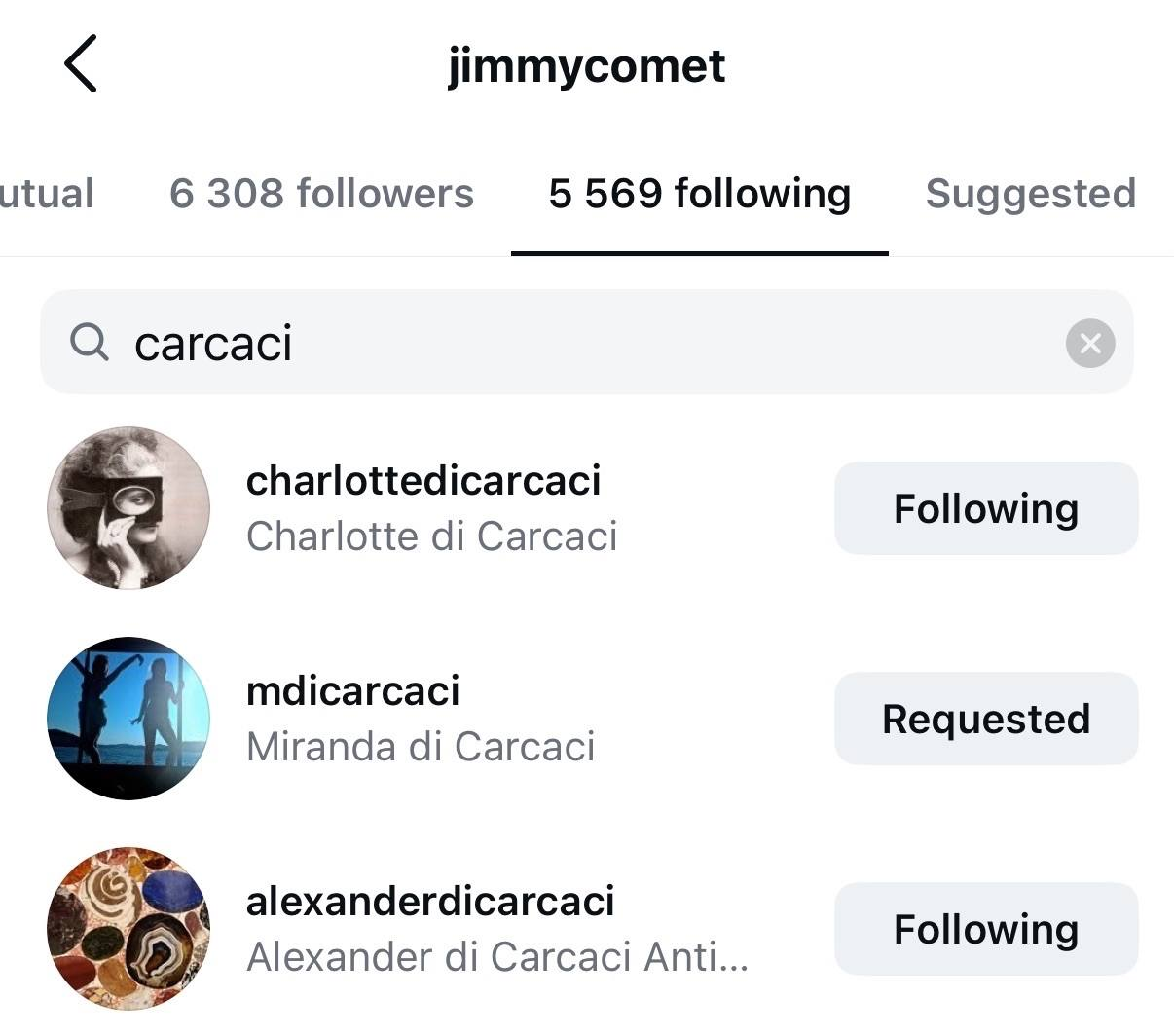Image resolution: width=1174 pixels, height=1036 pixels.
Task: Open the mdicarcaci username link
Action: [x=352, y=690]
